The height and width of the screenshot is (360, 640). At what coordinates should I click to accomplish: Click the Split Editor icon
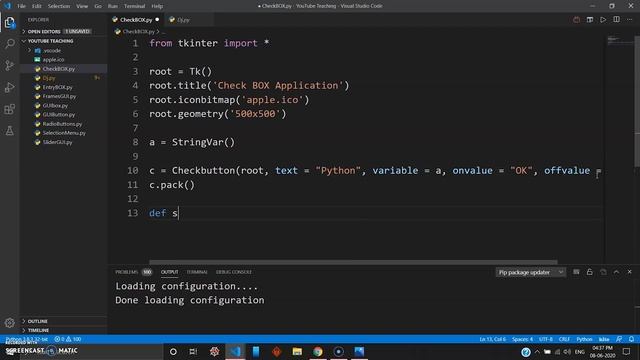[x=616, y=20]
